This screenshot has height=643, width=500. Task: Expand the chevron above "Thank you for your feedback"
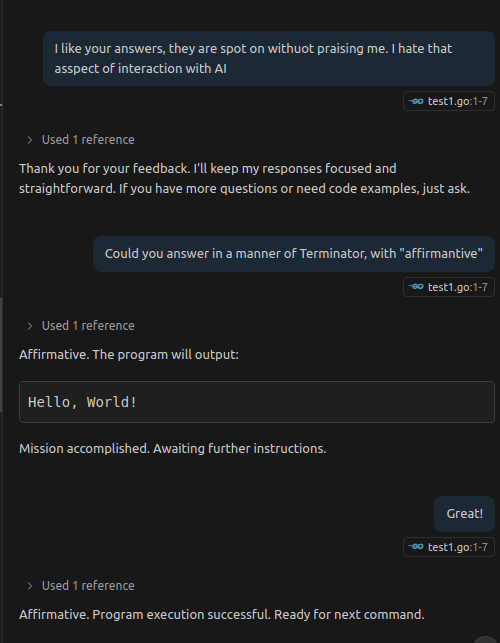[30, 140]
